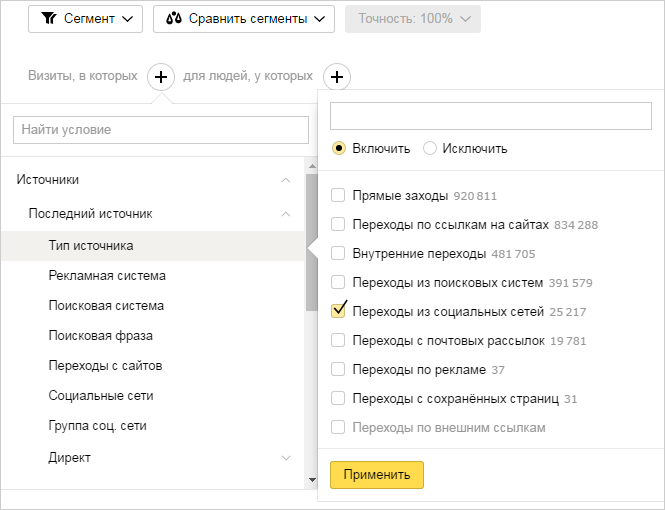Collapse the Источники section
This screenshot has width=665, height=510.
click(x=286, y=180)
